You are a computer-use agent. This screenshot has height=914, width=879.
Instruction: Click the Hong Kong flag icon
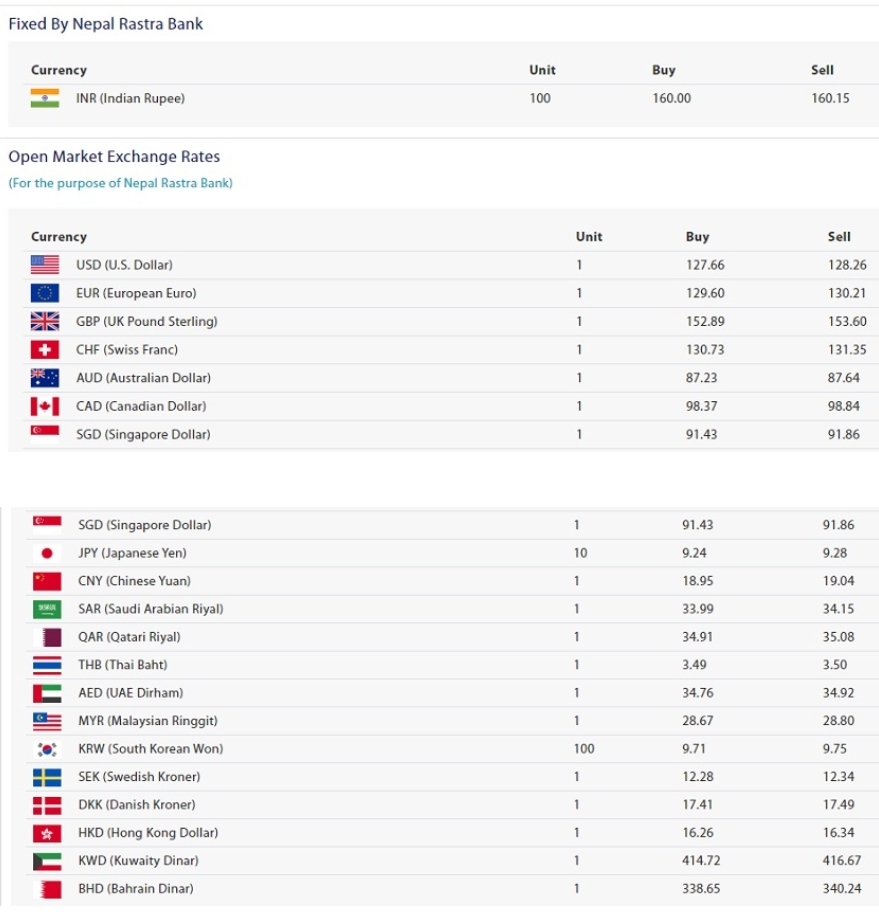(x=47, y=832)
